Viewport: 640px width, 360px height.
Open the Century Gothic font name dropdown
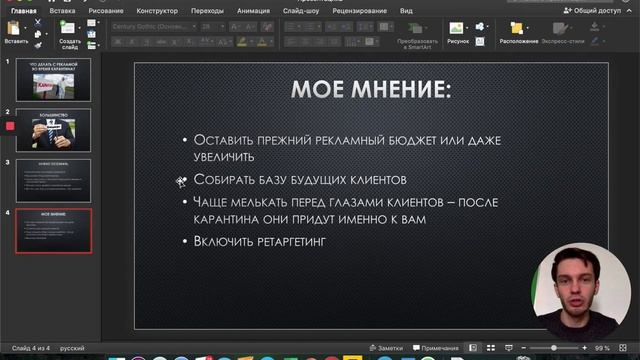(194, 27)
